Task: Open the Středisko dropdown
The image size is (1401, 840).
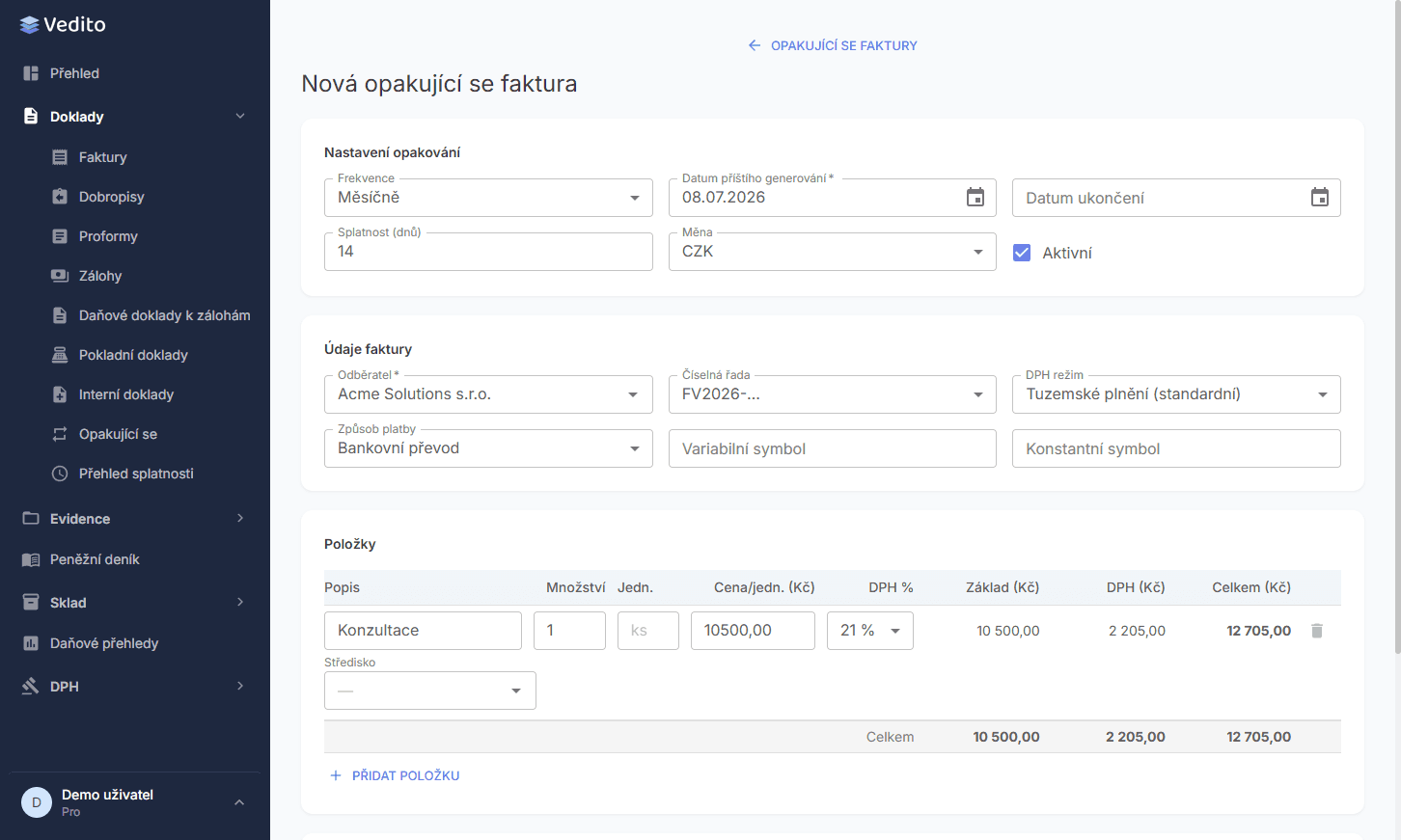Action: coord(430,691)
